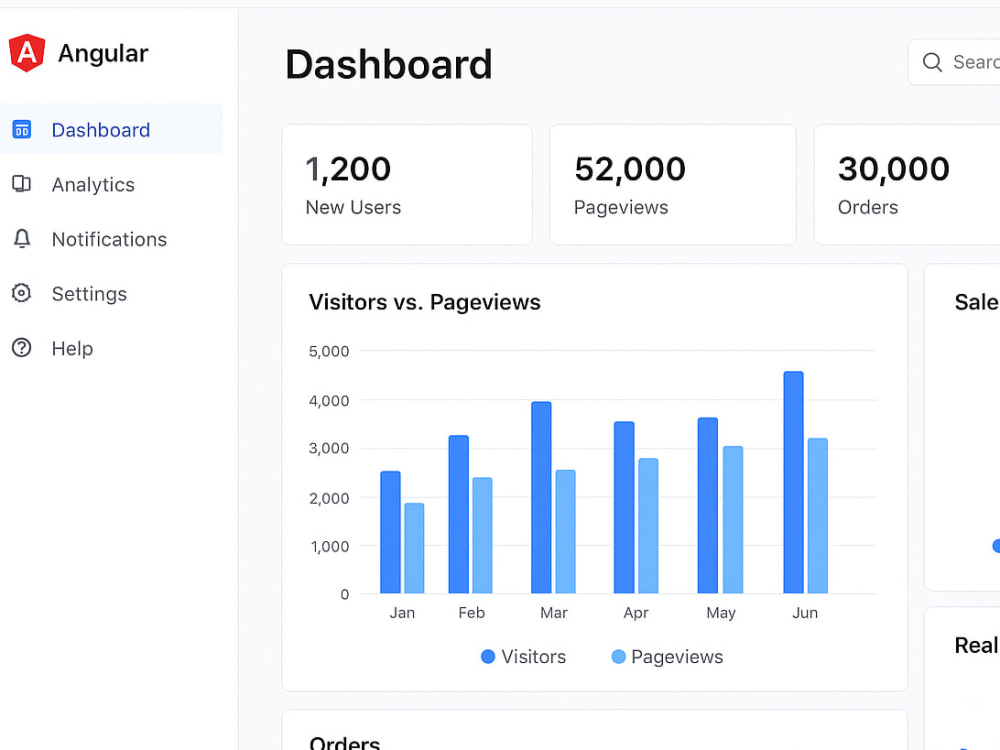Click the Analytics sidebar icon
Image resolution: width=1000 pixels, height=750 pixels.
click(22, 184)
